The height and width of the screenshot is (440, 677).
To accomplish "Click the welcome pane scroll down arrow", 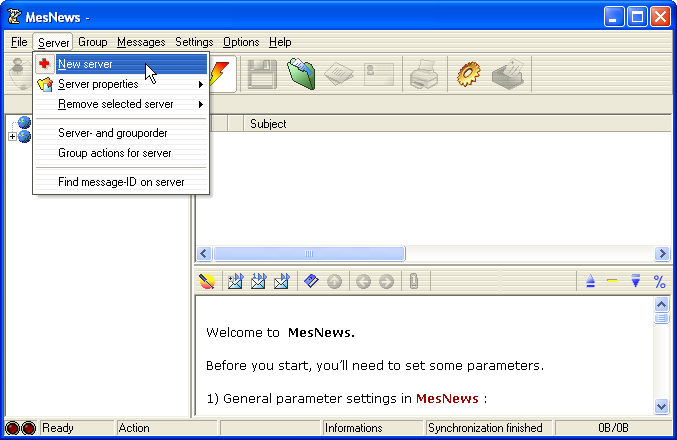I will click(x=661, y=406).
